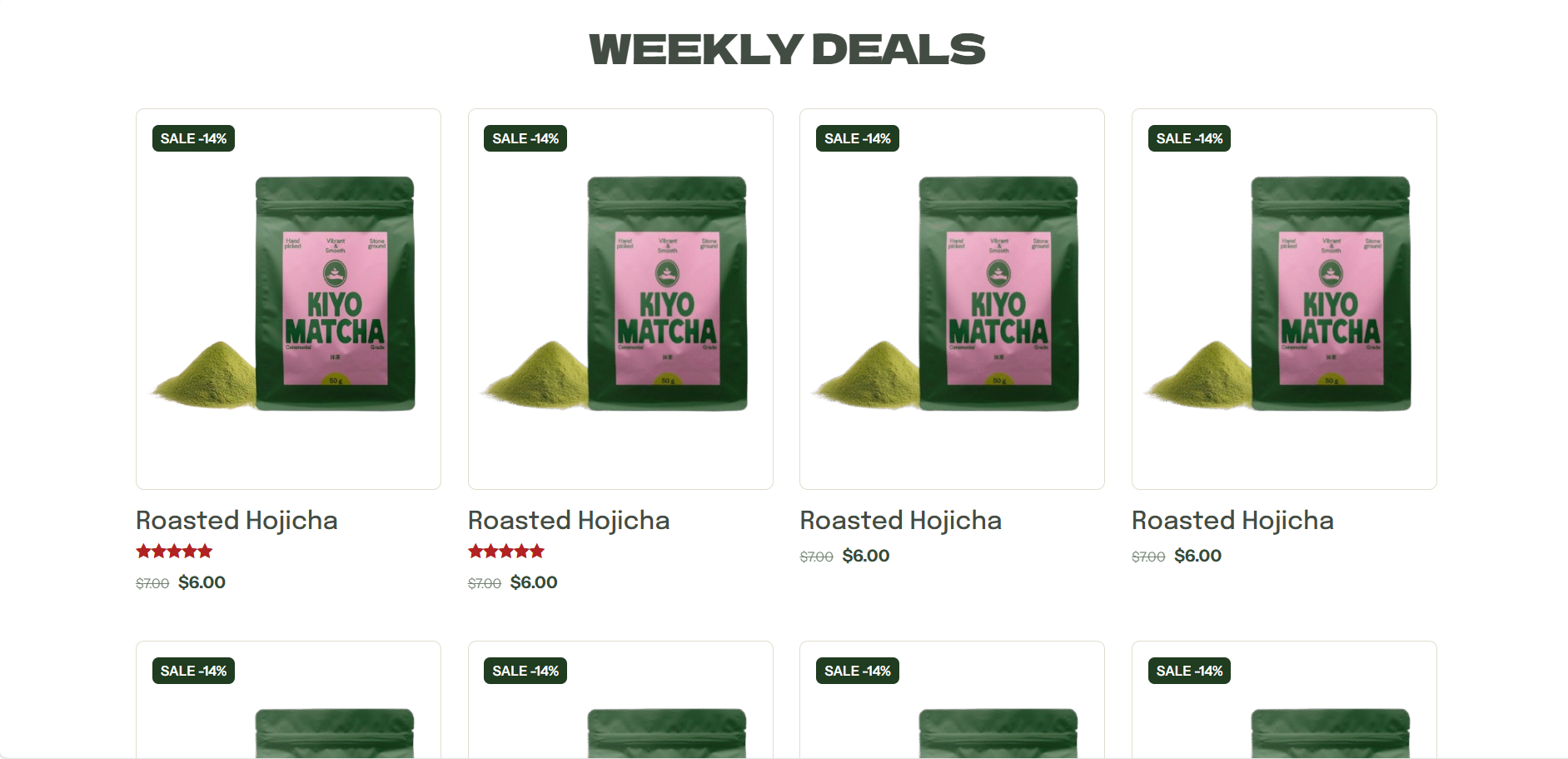1568x759 pixels.
Task: Open the second Roasted Hojicha product image
Action: click(x=620, y=298)
